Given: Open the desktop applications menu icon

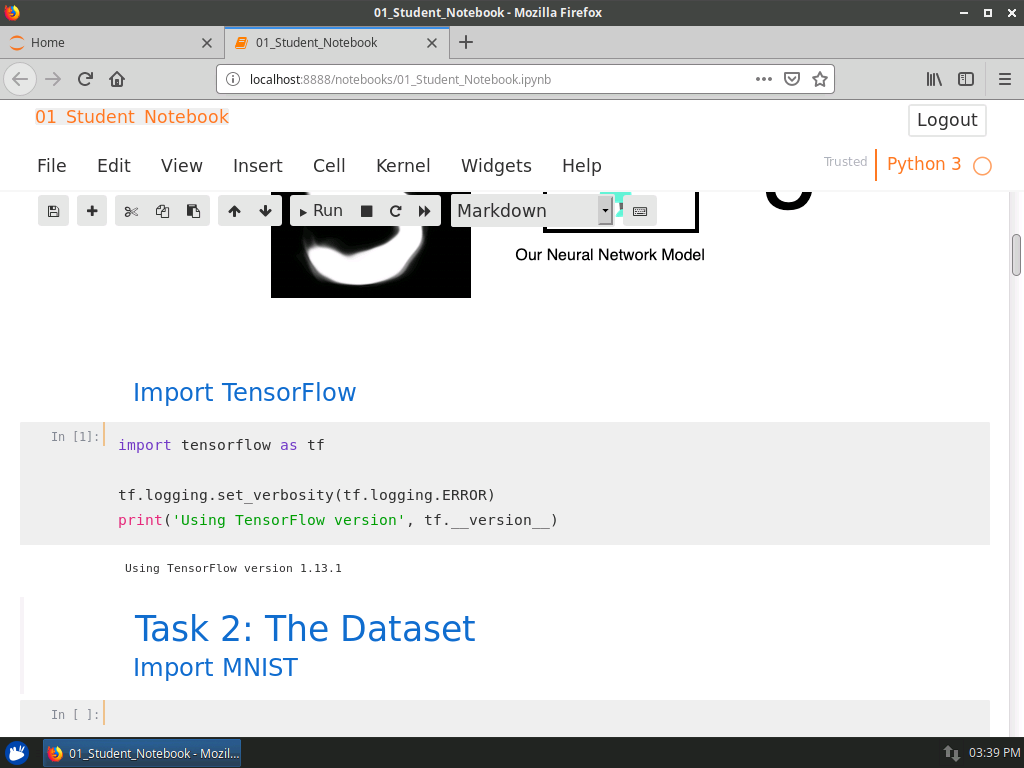Looking at the screenshot, I should pos(17,753).
